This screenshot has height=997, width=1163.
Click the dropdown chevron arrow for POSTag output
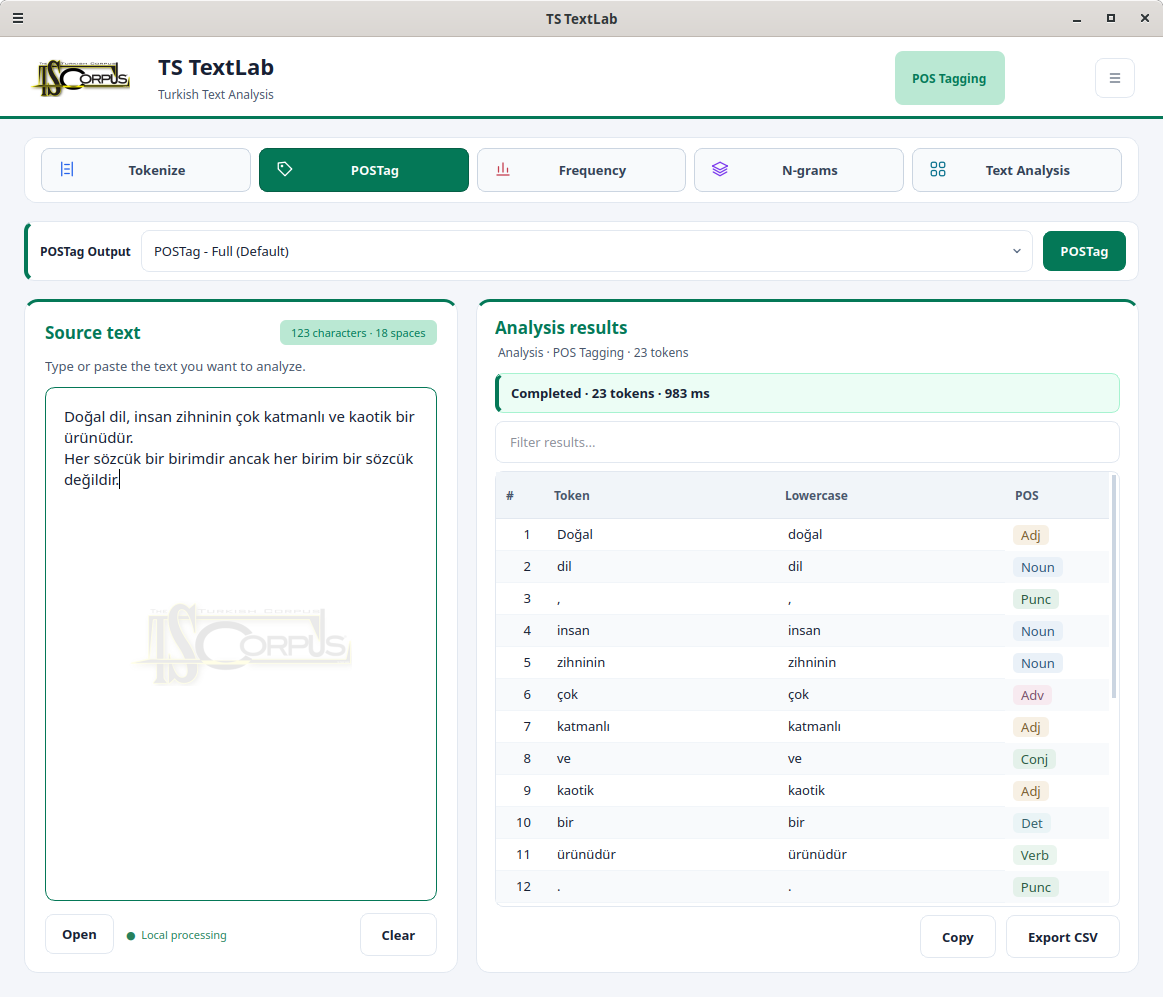[x=1016, y=251]
